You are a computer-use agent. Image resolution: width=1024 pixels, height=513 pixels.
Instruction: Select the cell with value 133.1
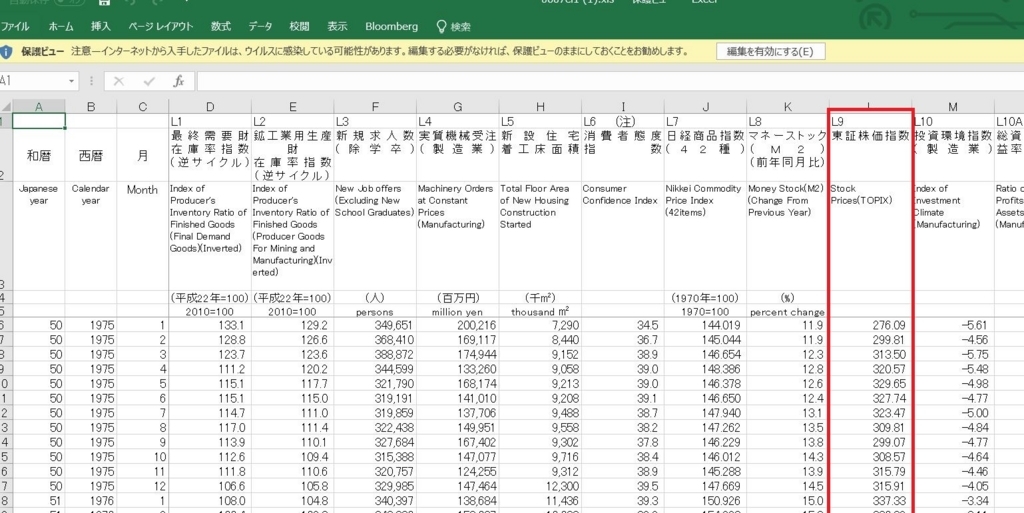click(x=210, y=325)
